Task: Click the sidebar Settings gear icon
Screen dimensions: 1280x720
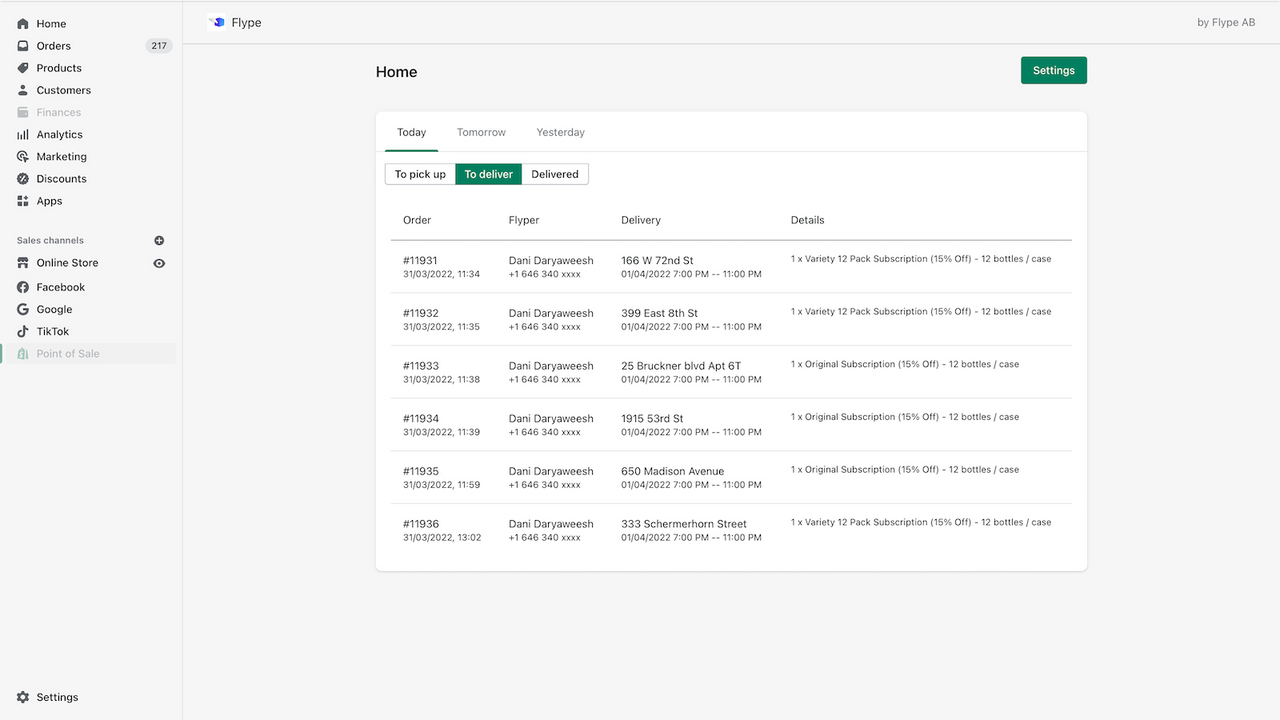Action: tap(23, 697)
